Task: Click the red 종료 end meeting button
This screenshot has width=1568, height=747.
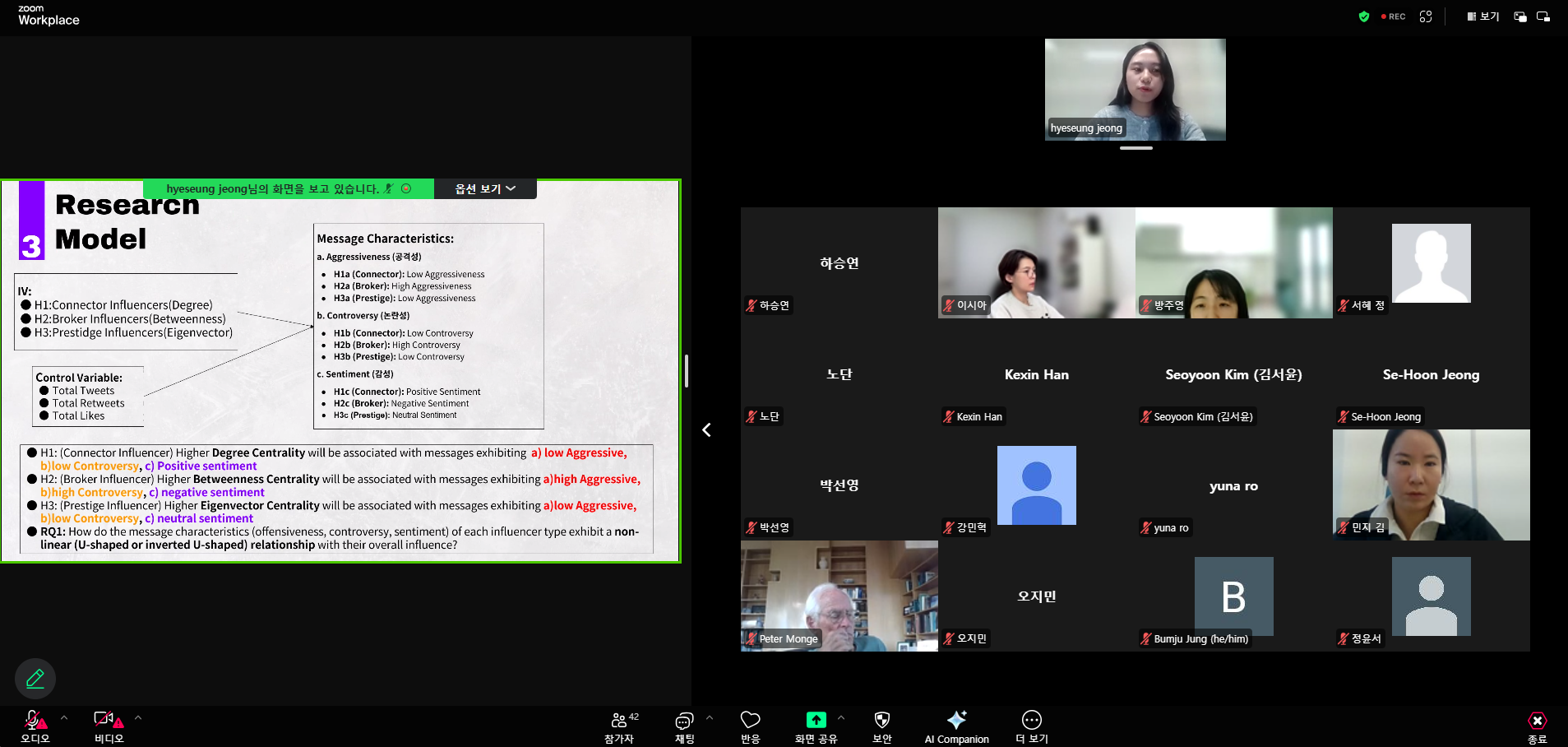Action: pyautogui.click(x=1537, y=727)
